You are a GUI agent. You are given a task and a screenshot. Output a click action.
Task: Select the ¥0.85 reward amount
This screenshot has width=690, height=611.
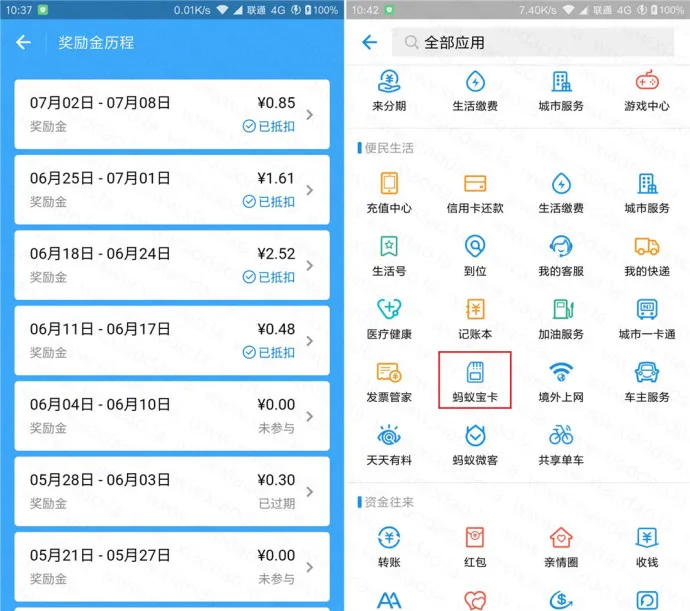pyautogui.click(x=276, y=103)
